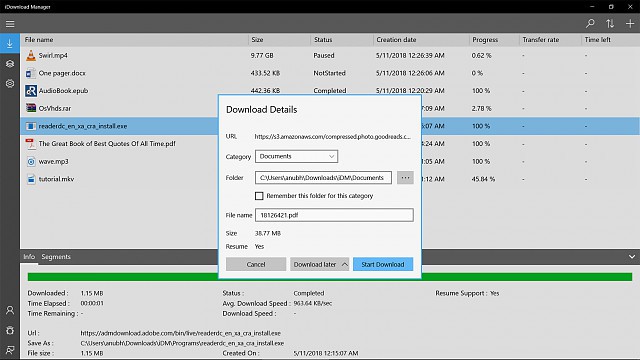Click Word icon of One pager.docx
This screenshot has width=640, height=360.
click(x=31, y=73)
